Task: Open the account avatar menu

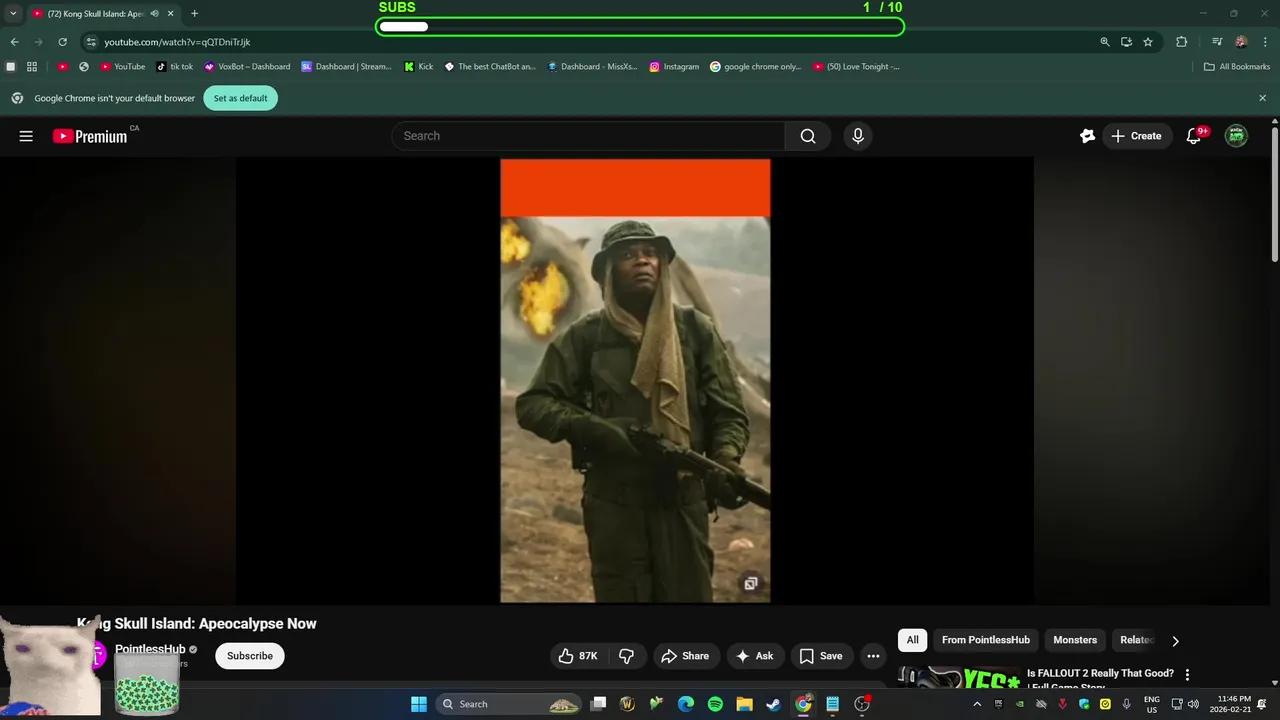Action: pos(1237,136)
